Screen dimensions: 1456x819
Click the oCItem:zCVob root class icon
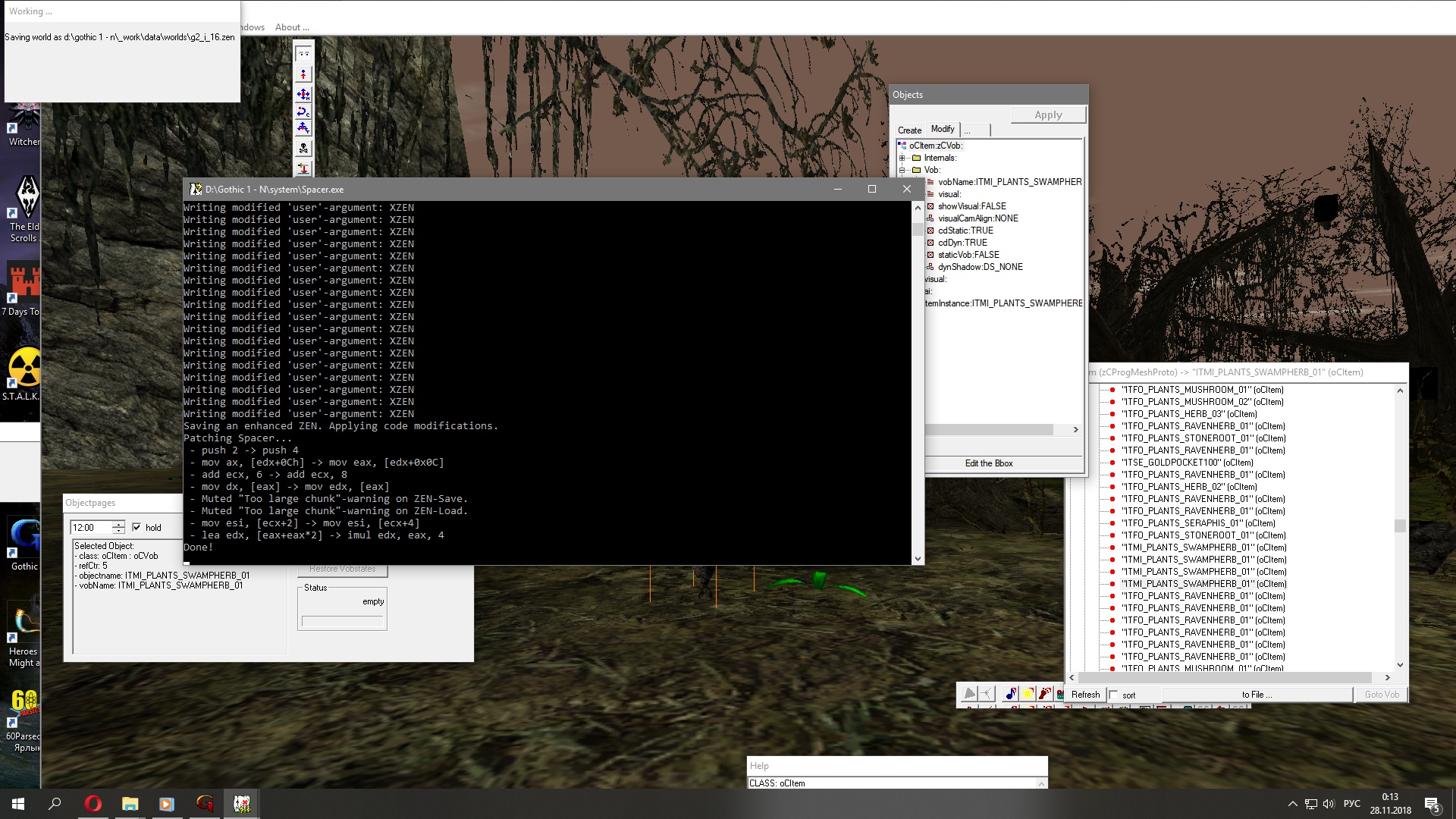902,146
